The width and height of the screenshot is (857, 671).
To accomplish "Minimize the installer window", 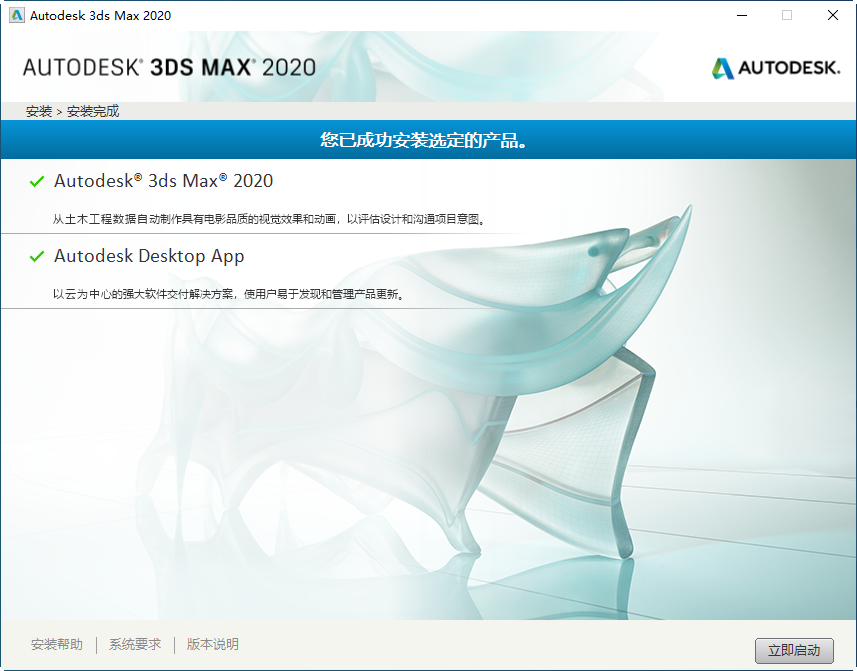I will point(742,15).
